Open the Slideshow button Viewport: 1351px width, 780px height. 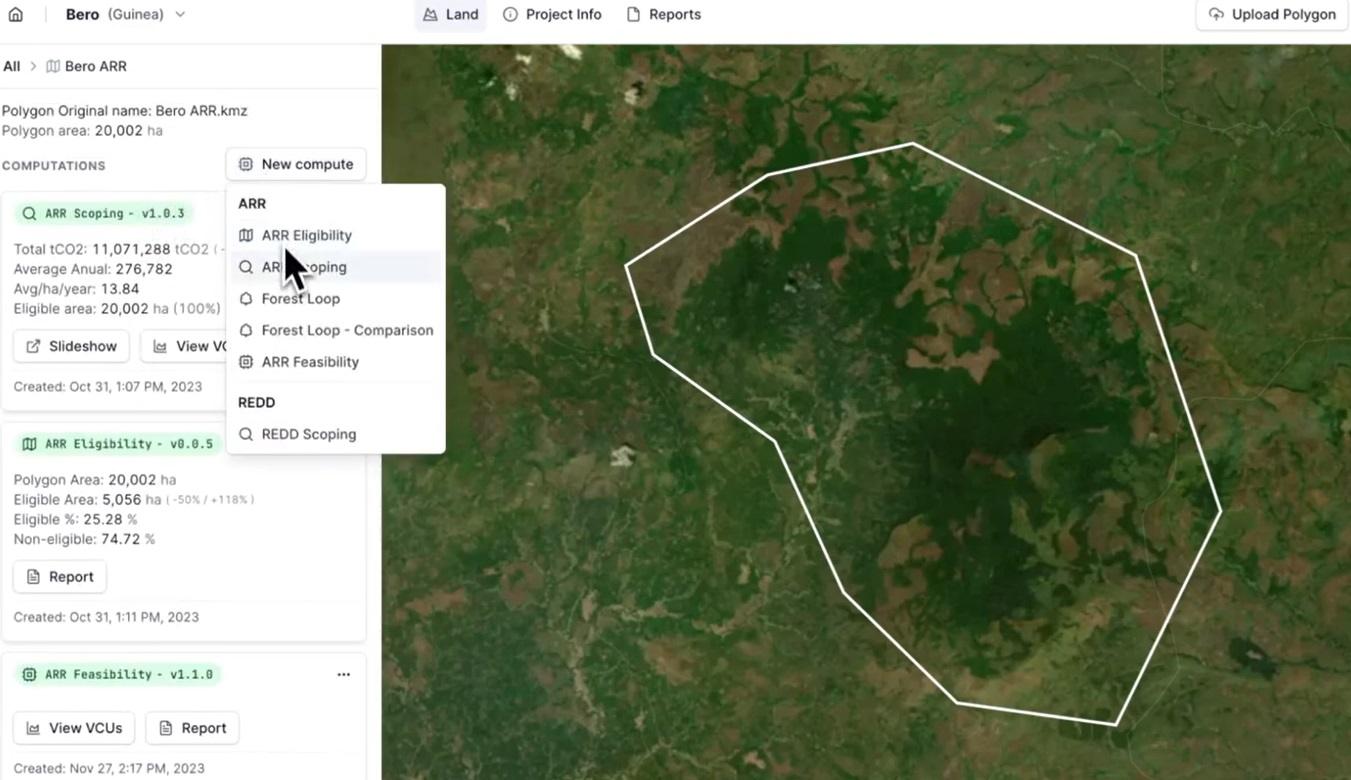pos(71,346)
